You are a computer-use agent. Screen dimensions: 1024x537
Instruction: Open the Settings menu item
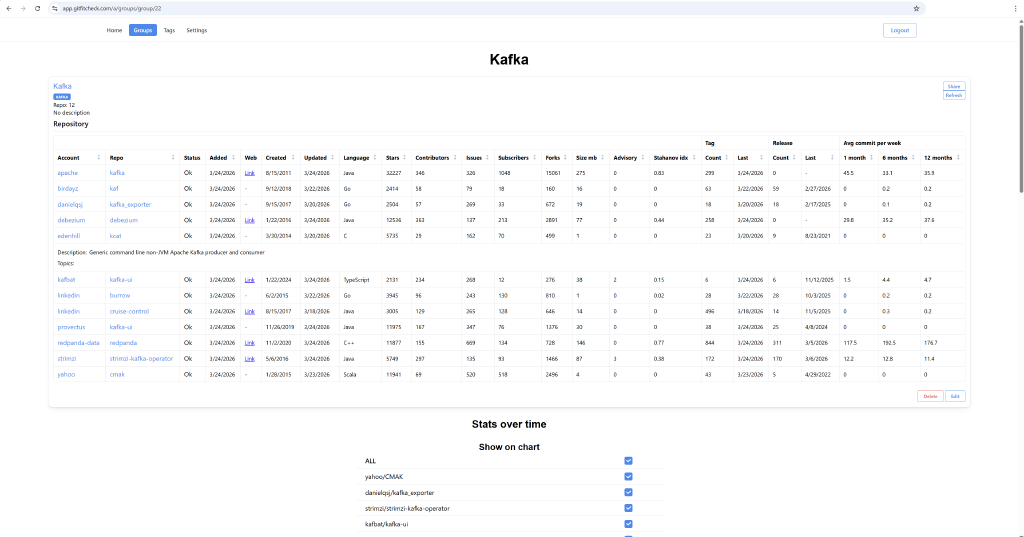[197, 30]
